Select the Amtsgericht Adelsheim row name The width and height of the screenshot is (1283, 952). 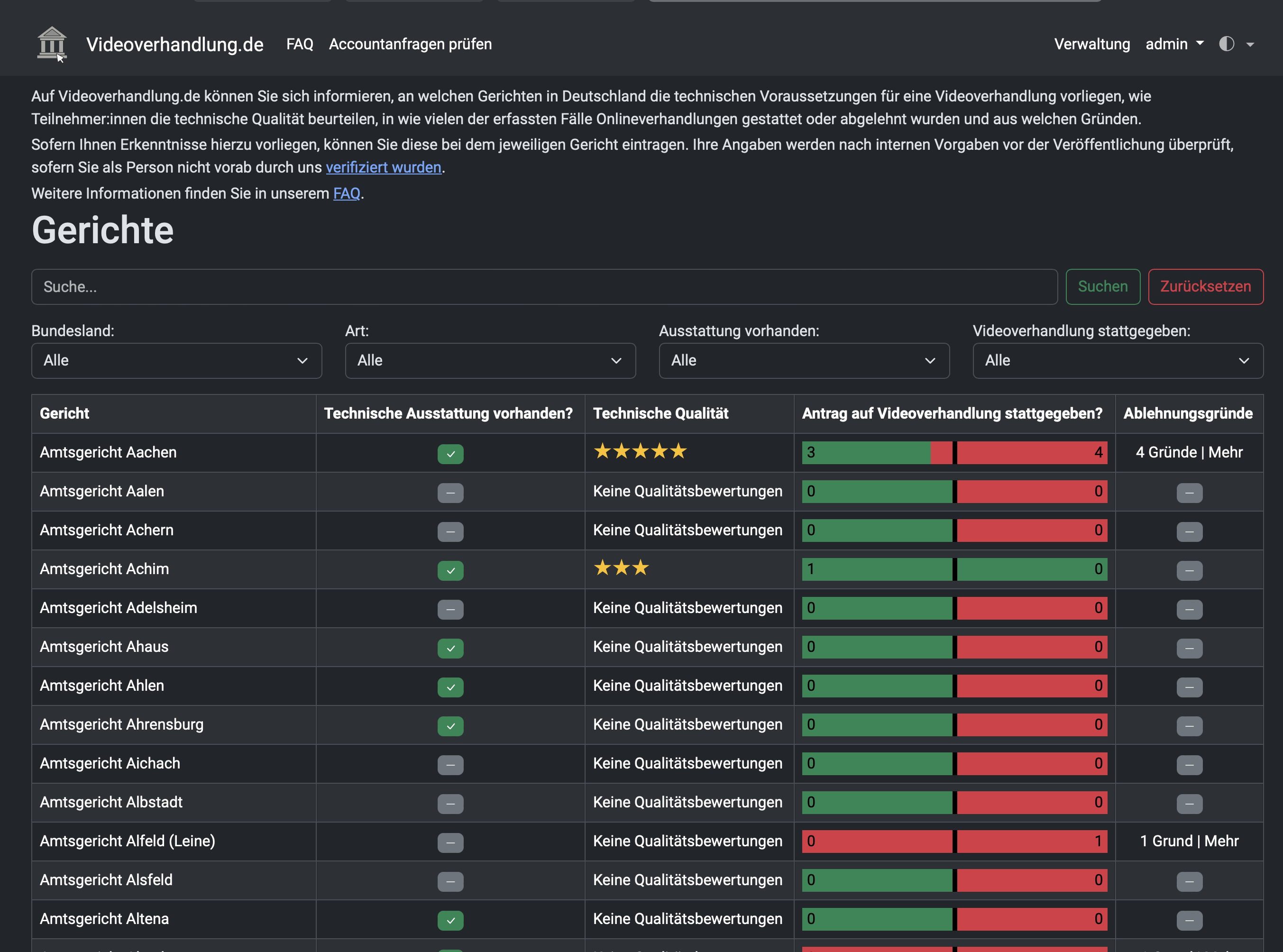click(118, 608)
